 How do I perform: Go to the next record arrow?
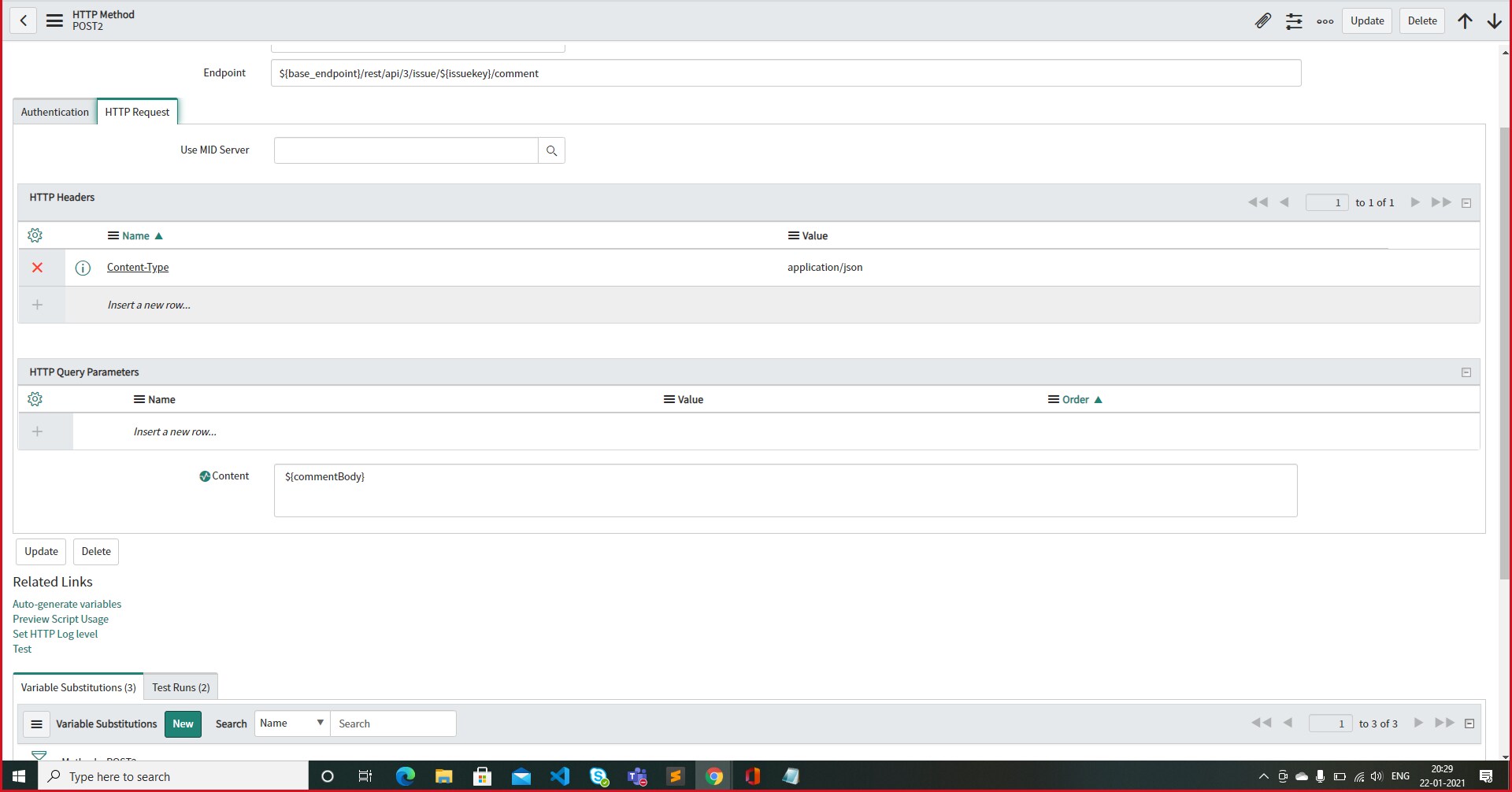pos(1495,21)
